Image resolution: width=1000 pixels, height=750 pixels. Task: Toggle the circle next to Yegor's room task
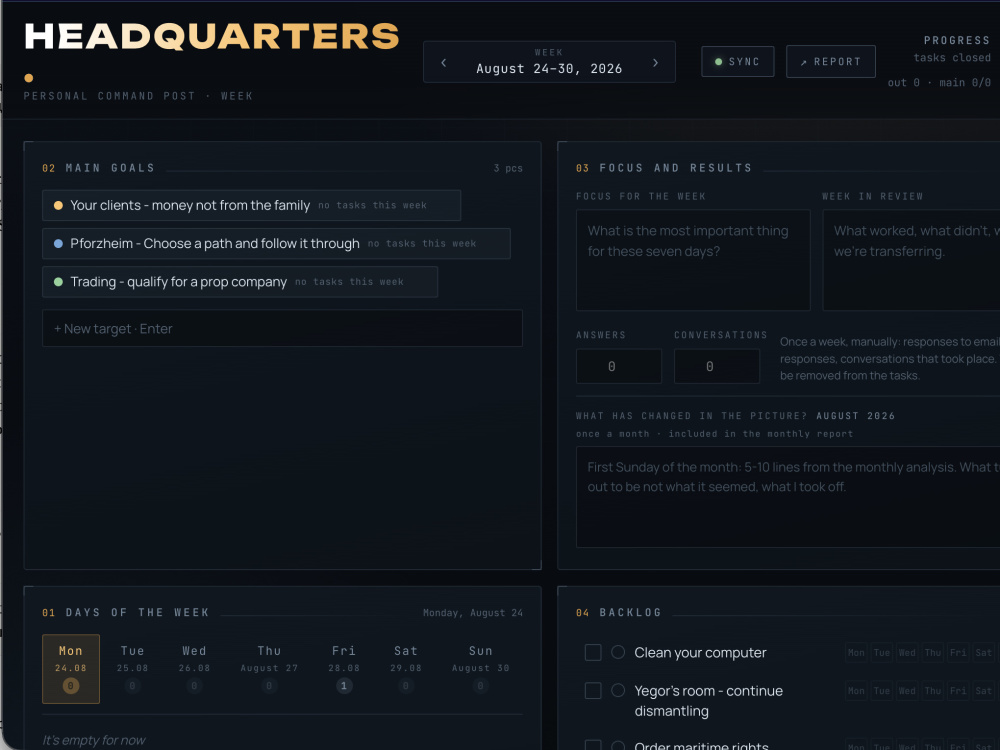[618, 690]
